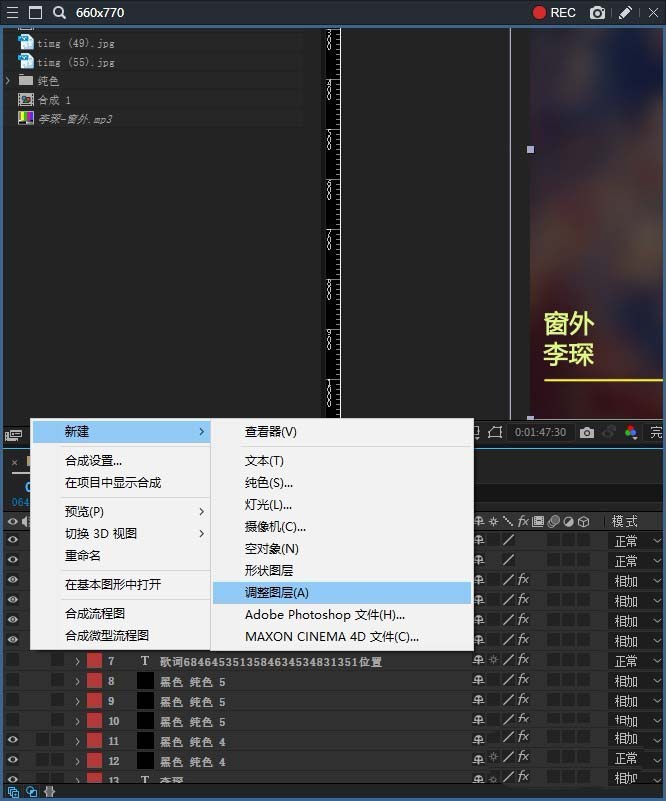Click the red label color swatch of layer 9
This screenshot has height=801, width=666.
[94, 700]
